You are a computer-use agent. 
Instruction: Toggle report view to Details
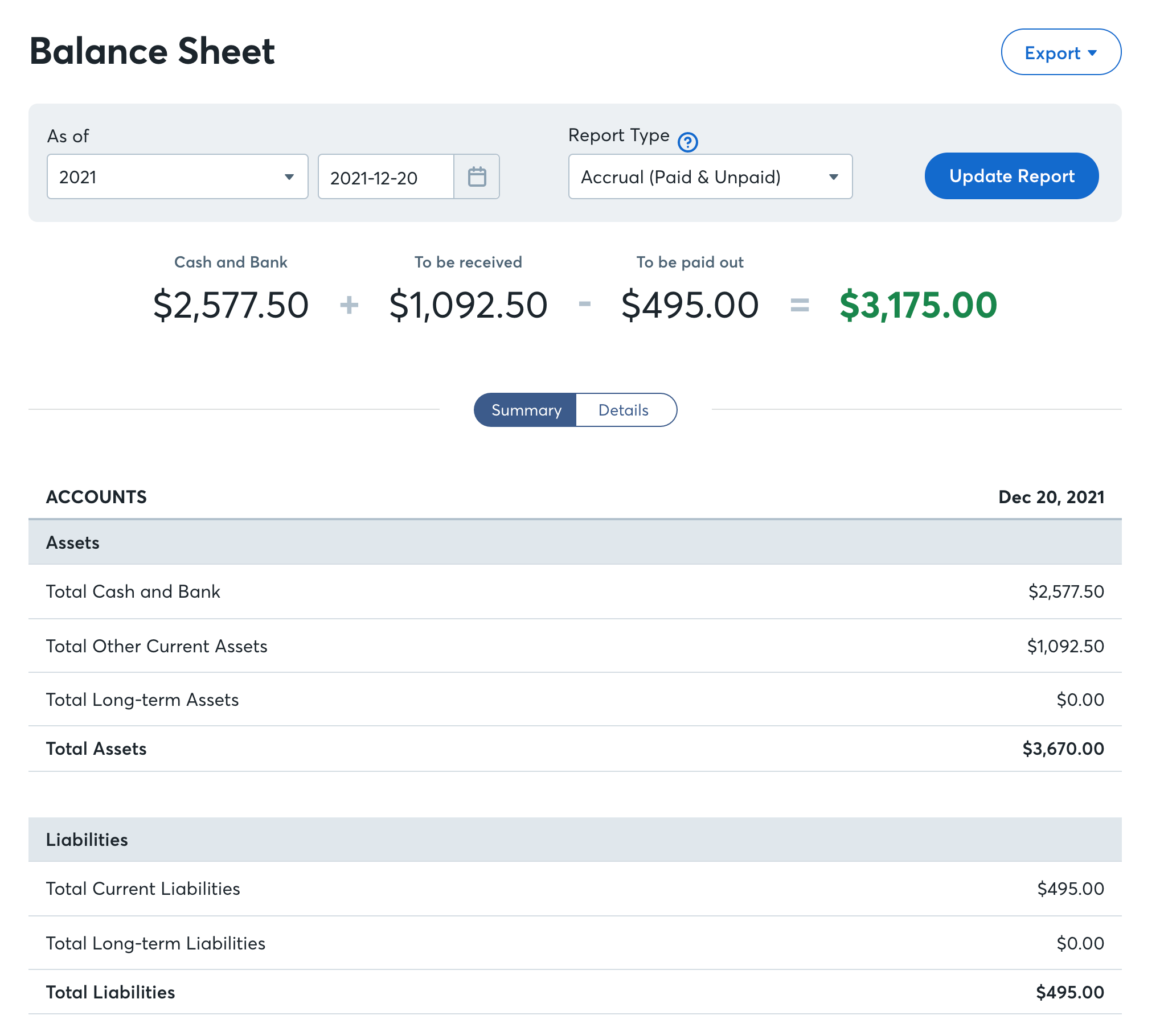point(623,410)
